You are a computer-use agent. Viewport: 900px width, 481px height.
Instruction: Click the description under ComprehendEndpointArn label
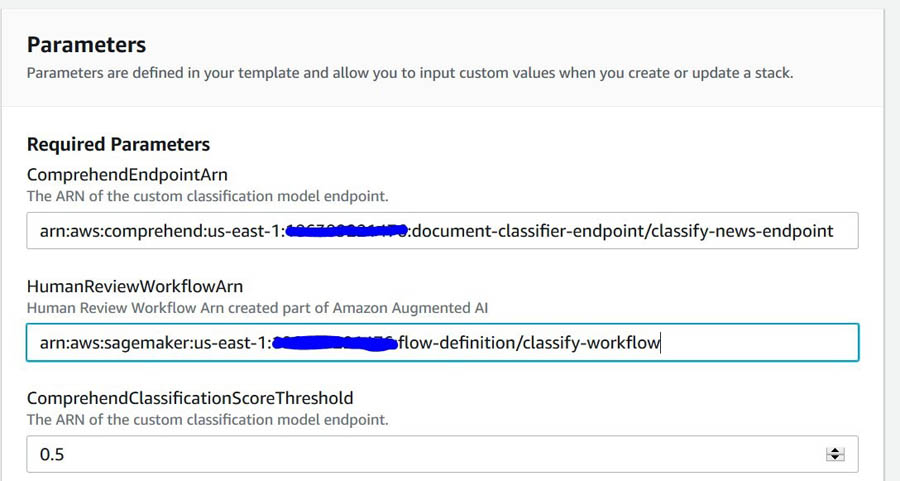[x=208, y=196]
